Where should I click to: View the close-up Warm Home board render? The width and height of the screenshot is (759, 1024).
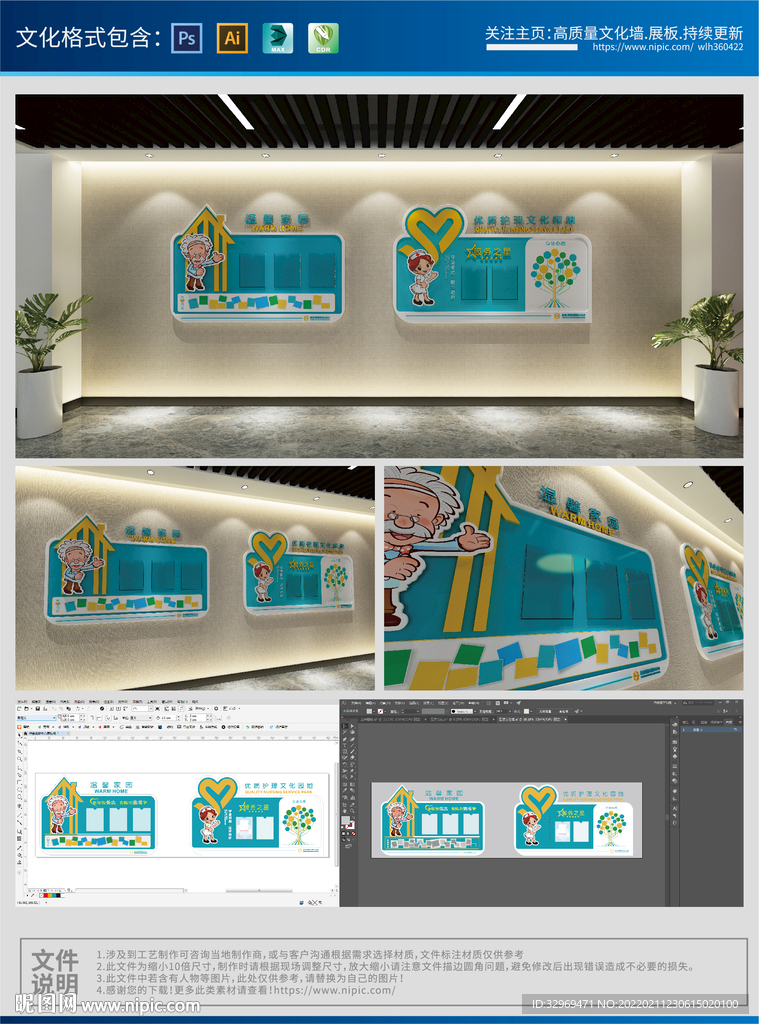pos(564,578)
